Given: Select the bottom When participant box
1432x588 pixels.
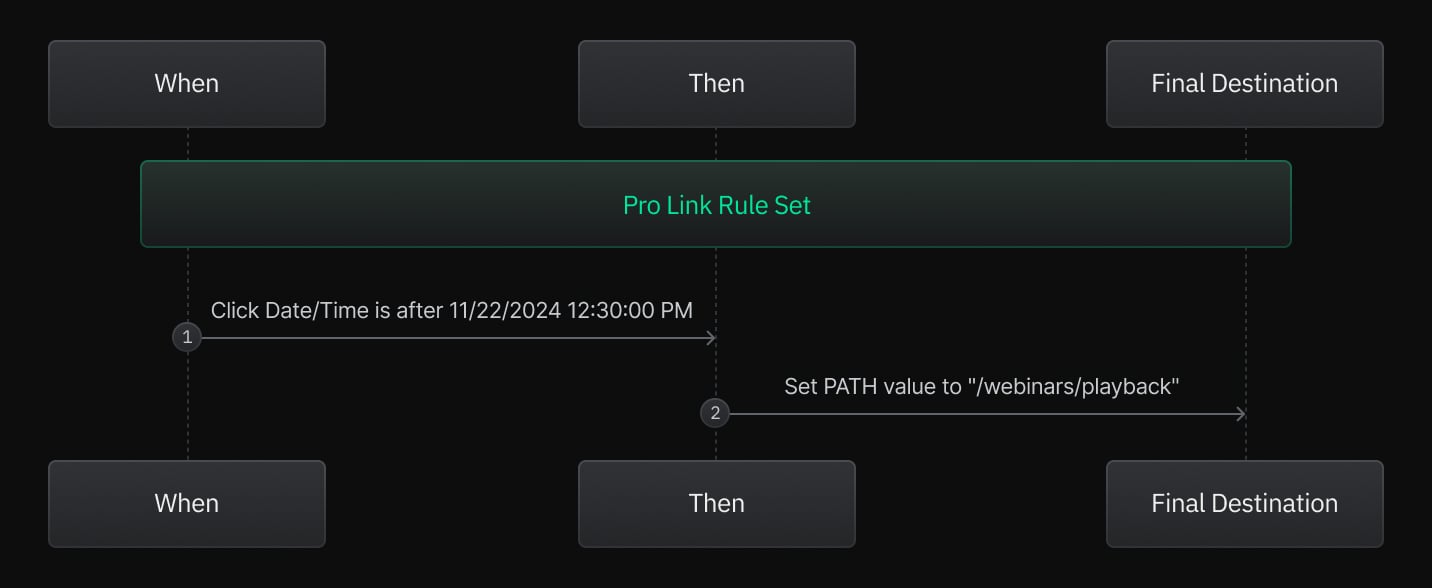Looking at the screenshot, I should 187,504.
